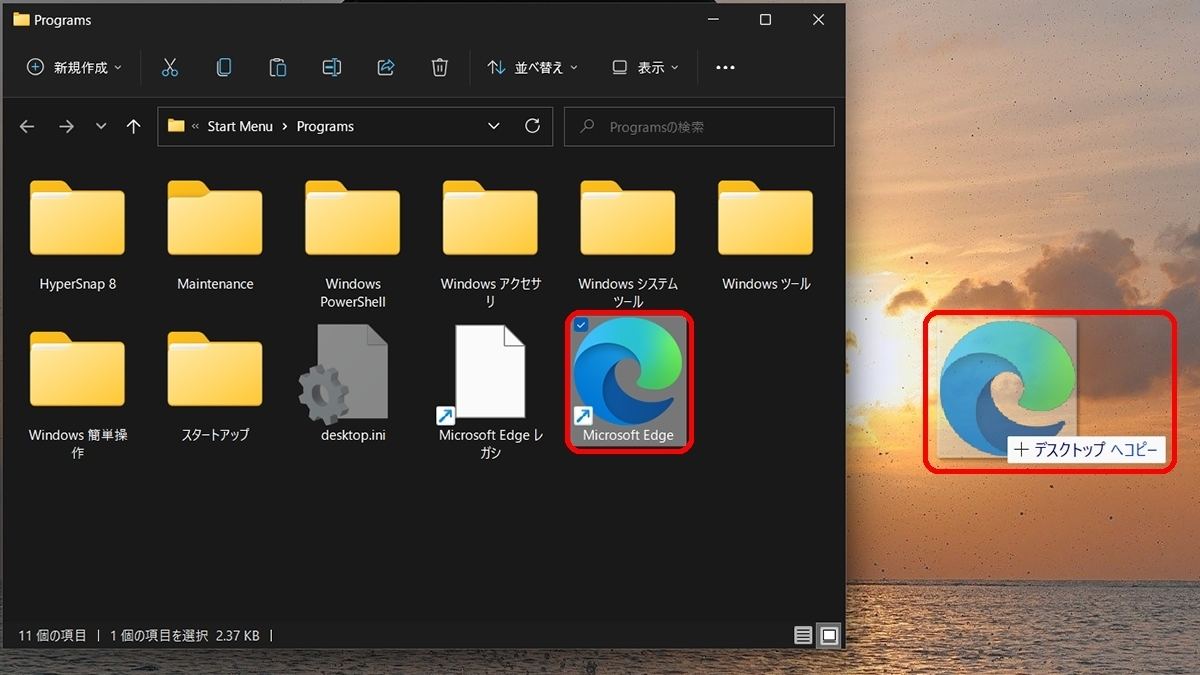The height and width of the screenshot is (675, 1200).
Task: Click the Copy icon in toolbar
Action: pyautogui.click(x=224, y=67)
